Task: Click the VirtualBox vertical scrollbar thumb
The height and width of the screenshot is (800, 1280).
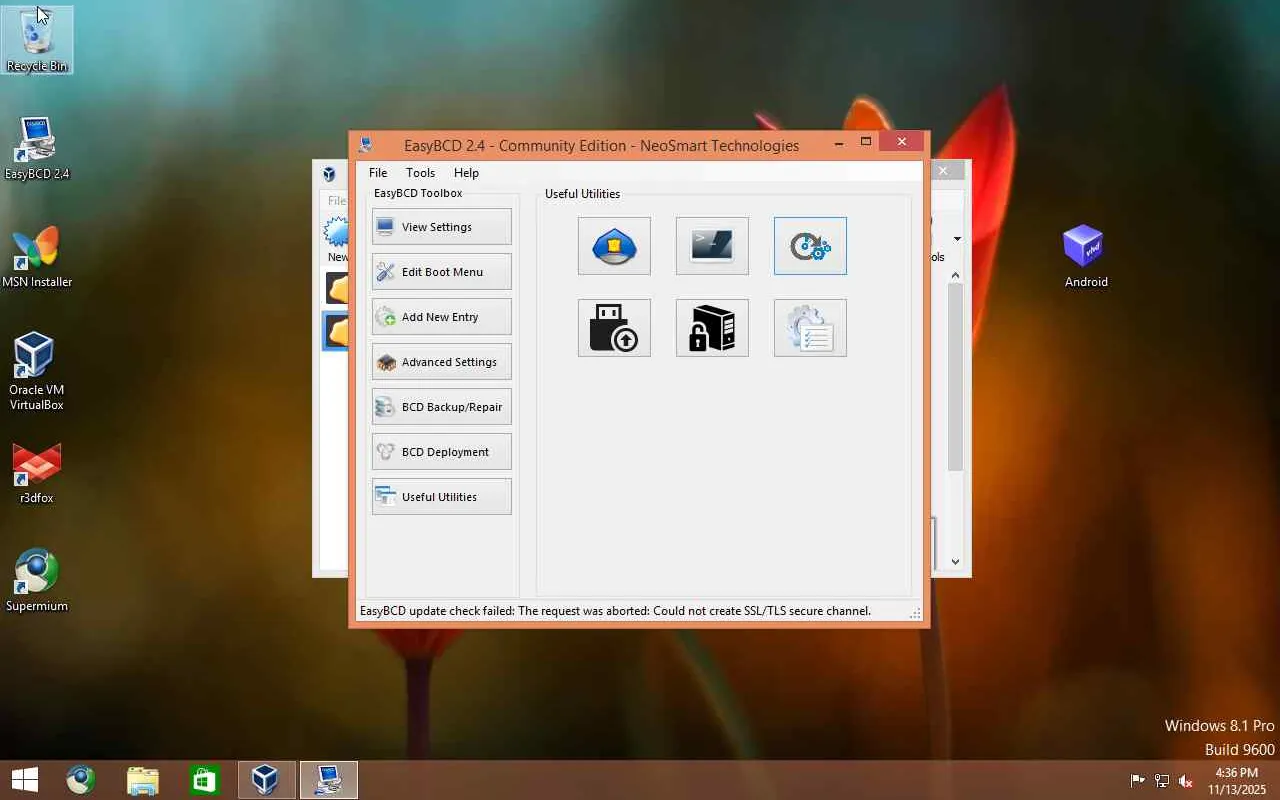Action: tap(955, 377)
